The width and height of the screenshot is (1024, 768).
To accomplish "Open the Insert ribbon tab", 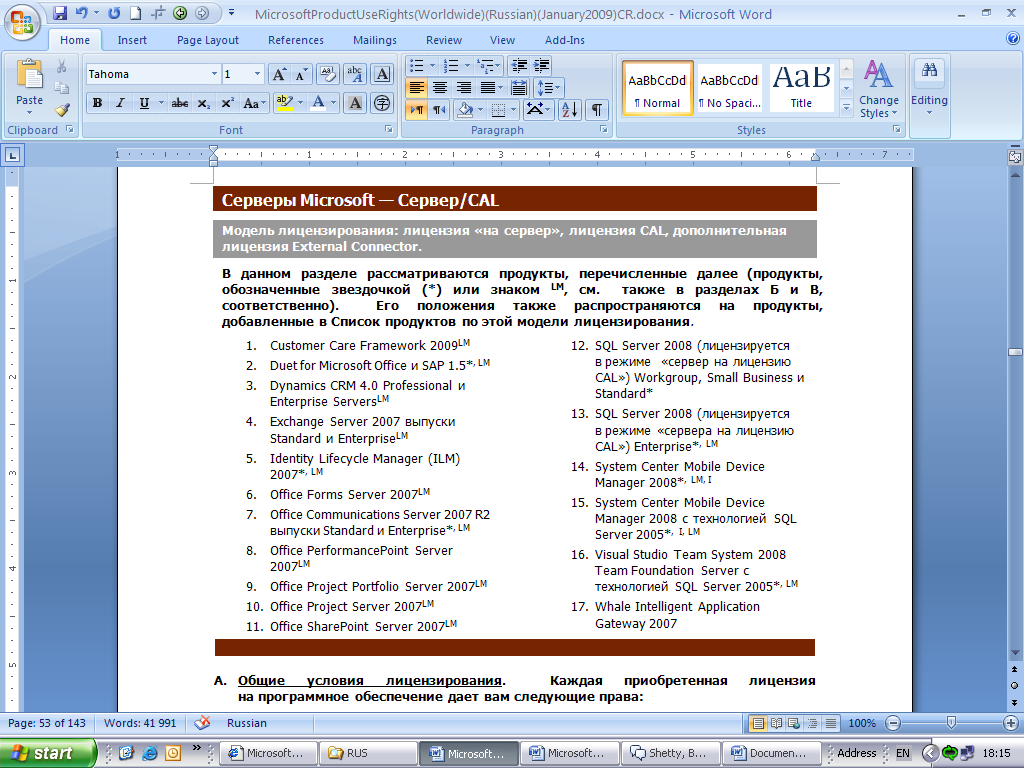I will 132,40.
